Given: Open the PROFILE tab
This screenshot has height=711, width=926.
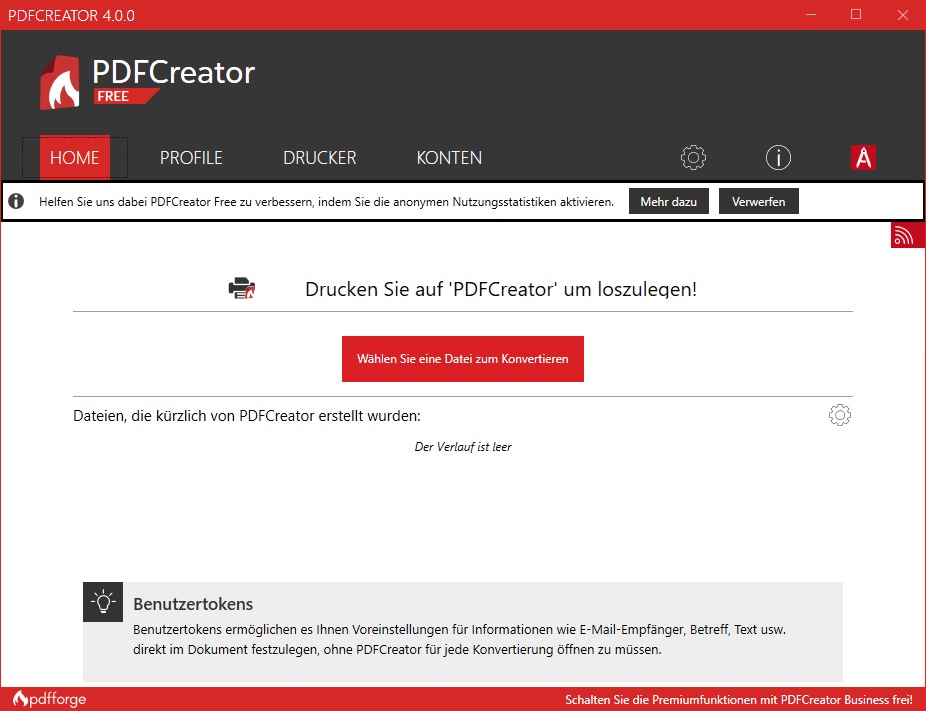Looking at the screenshot, I should (191, 158).
